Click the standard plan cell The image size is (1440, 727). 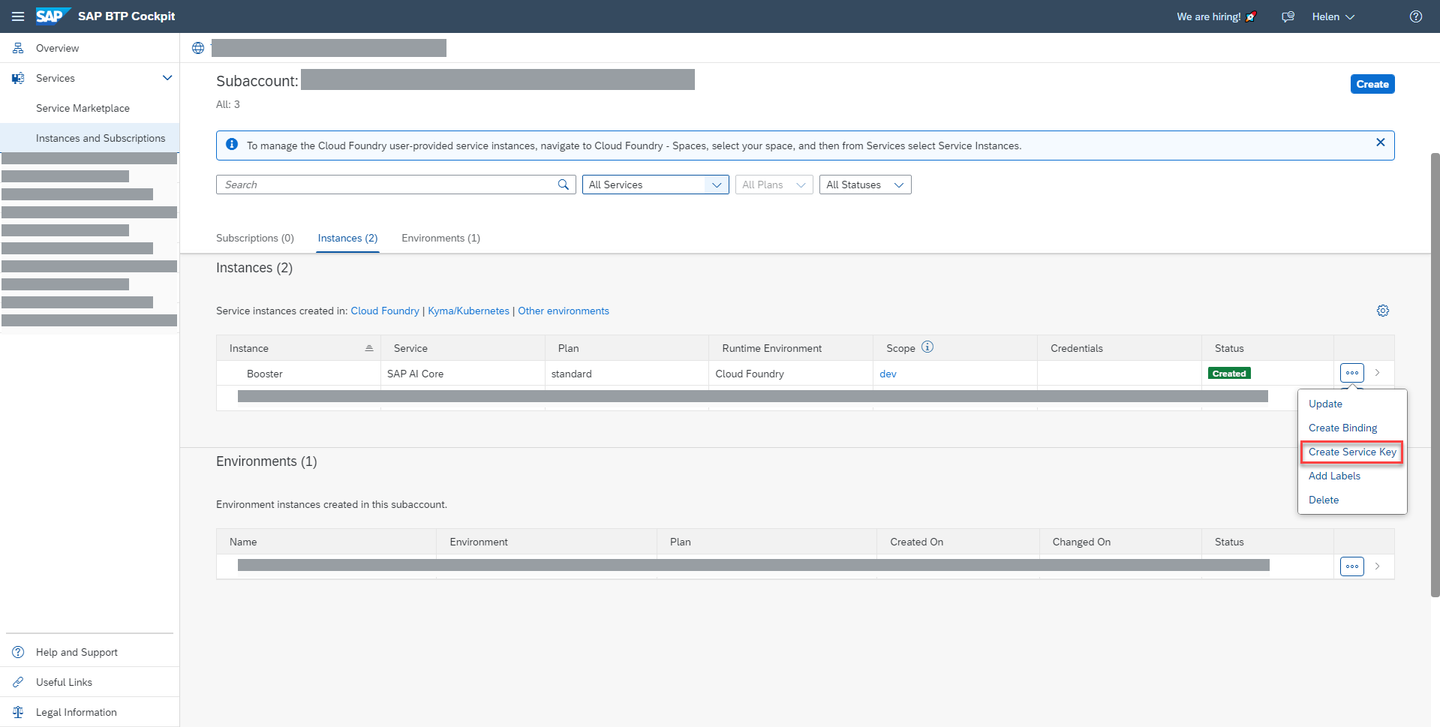click(x=571, y=374)
